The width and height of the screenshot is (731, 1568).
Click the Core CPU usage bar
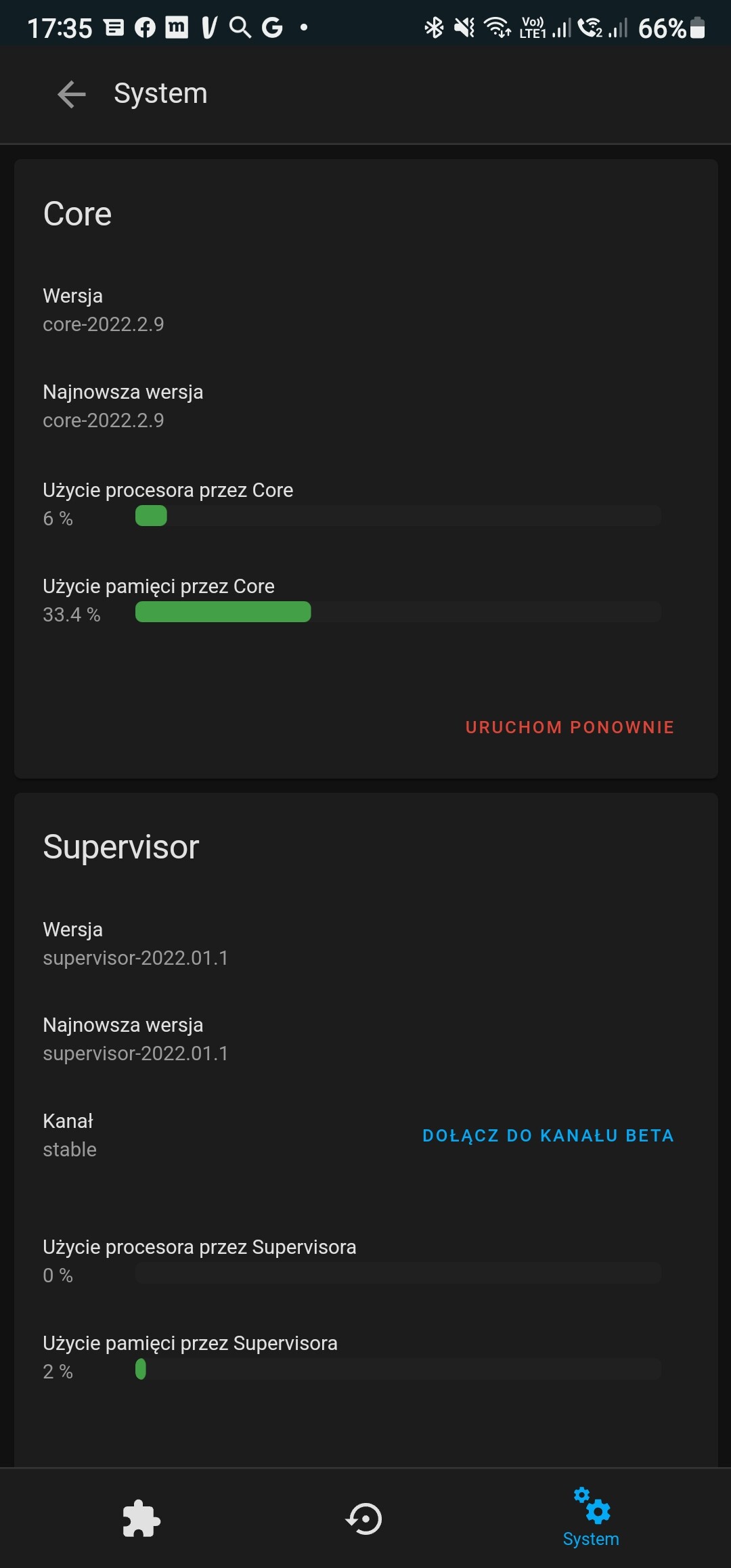398,516
